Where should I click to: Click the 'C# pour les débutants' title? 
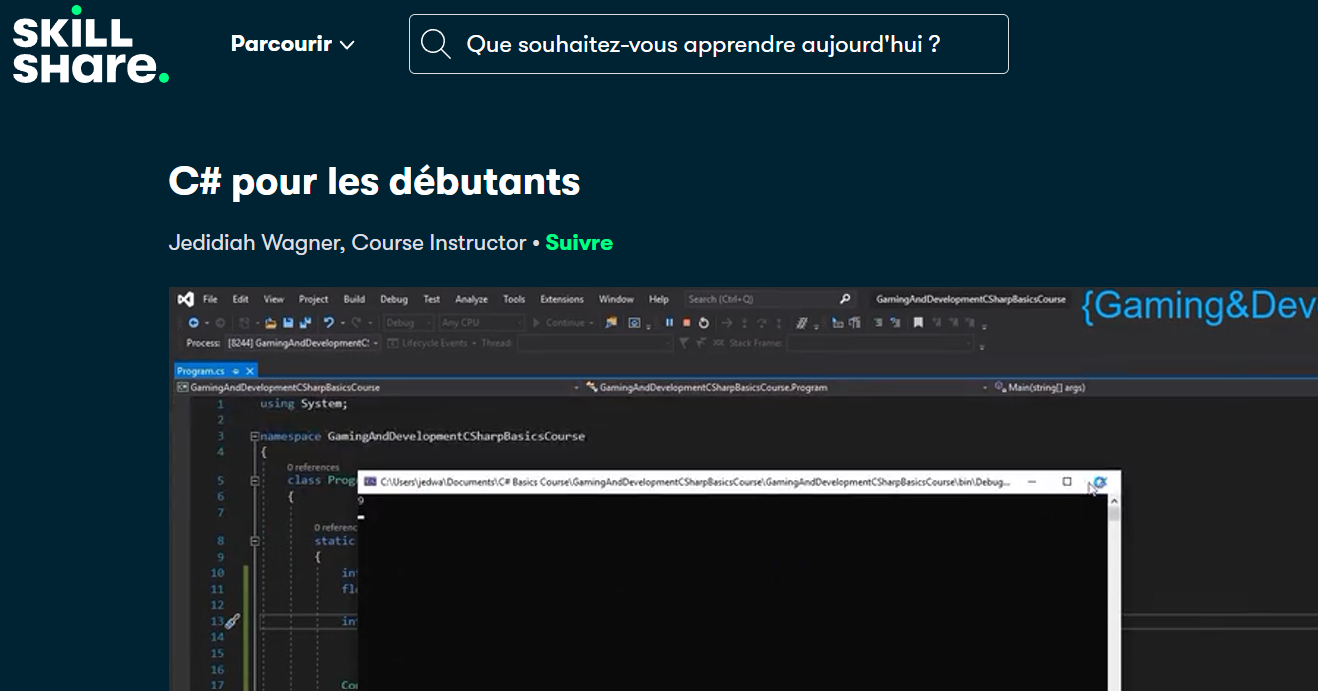pyautogui.click(x=374, y=182)
